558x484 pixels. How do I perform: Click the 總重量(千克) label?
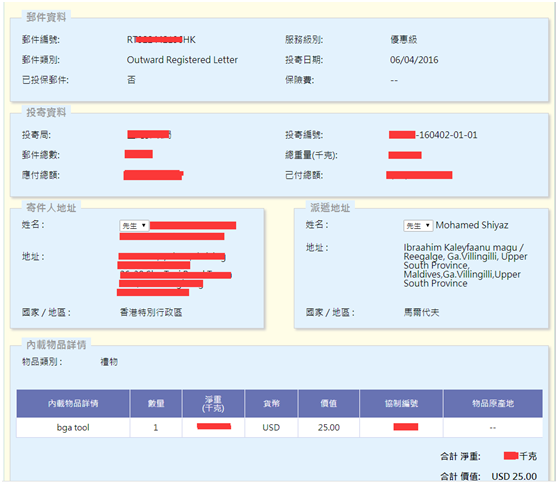point(311,155)
